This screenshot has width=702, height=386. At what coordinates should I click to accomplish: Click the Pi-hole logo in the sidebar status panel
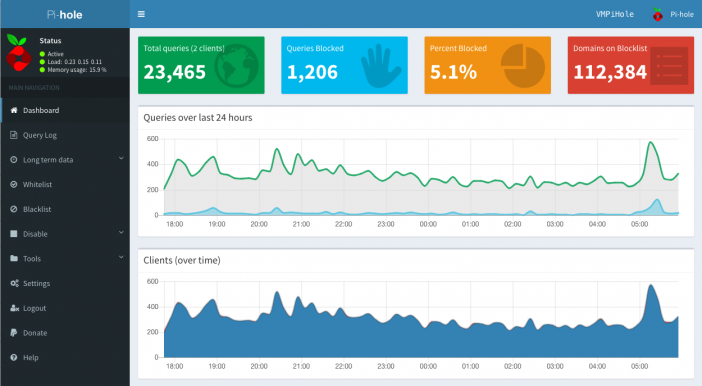(19, 53)
